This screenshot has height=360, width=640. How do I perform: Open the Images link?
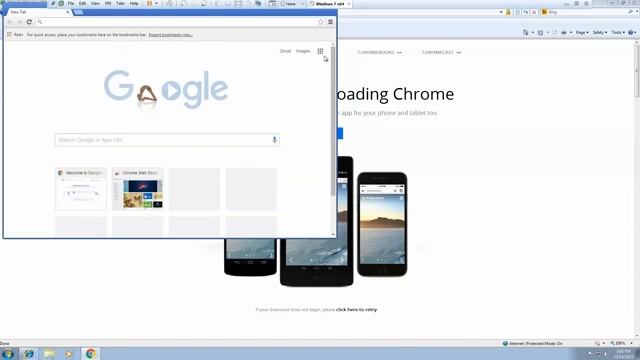point(303,51)
